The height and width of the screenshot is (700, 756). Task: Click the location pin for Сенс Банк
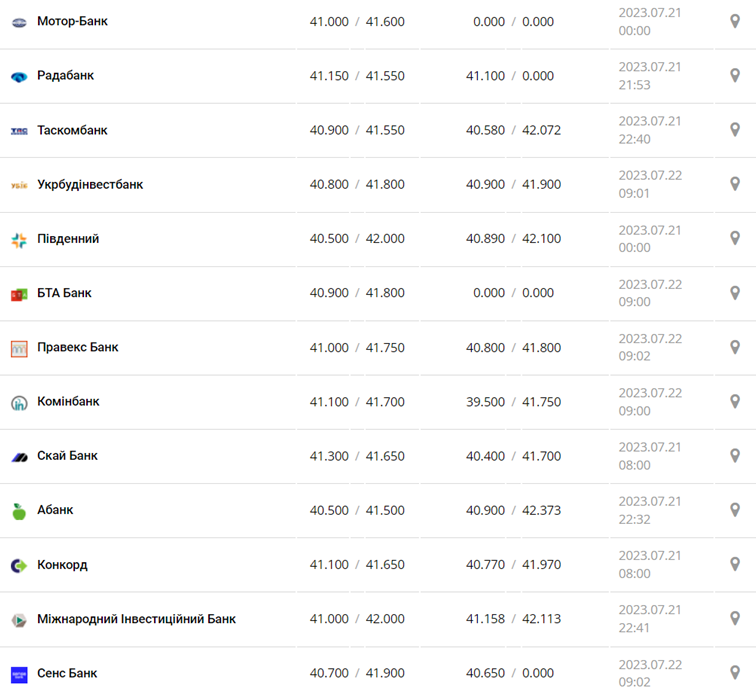point(735,673)
